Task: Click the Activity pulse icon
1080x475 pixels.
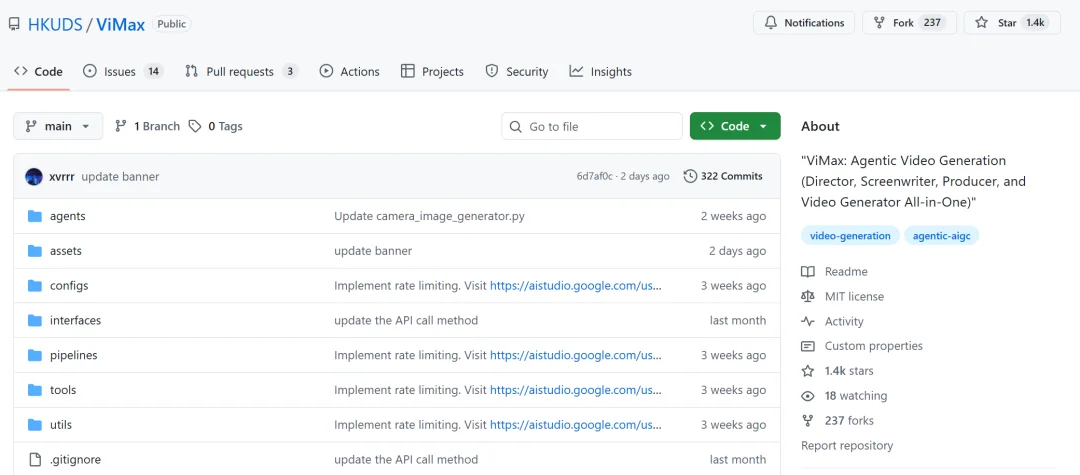Action: coord(808,322)
